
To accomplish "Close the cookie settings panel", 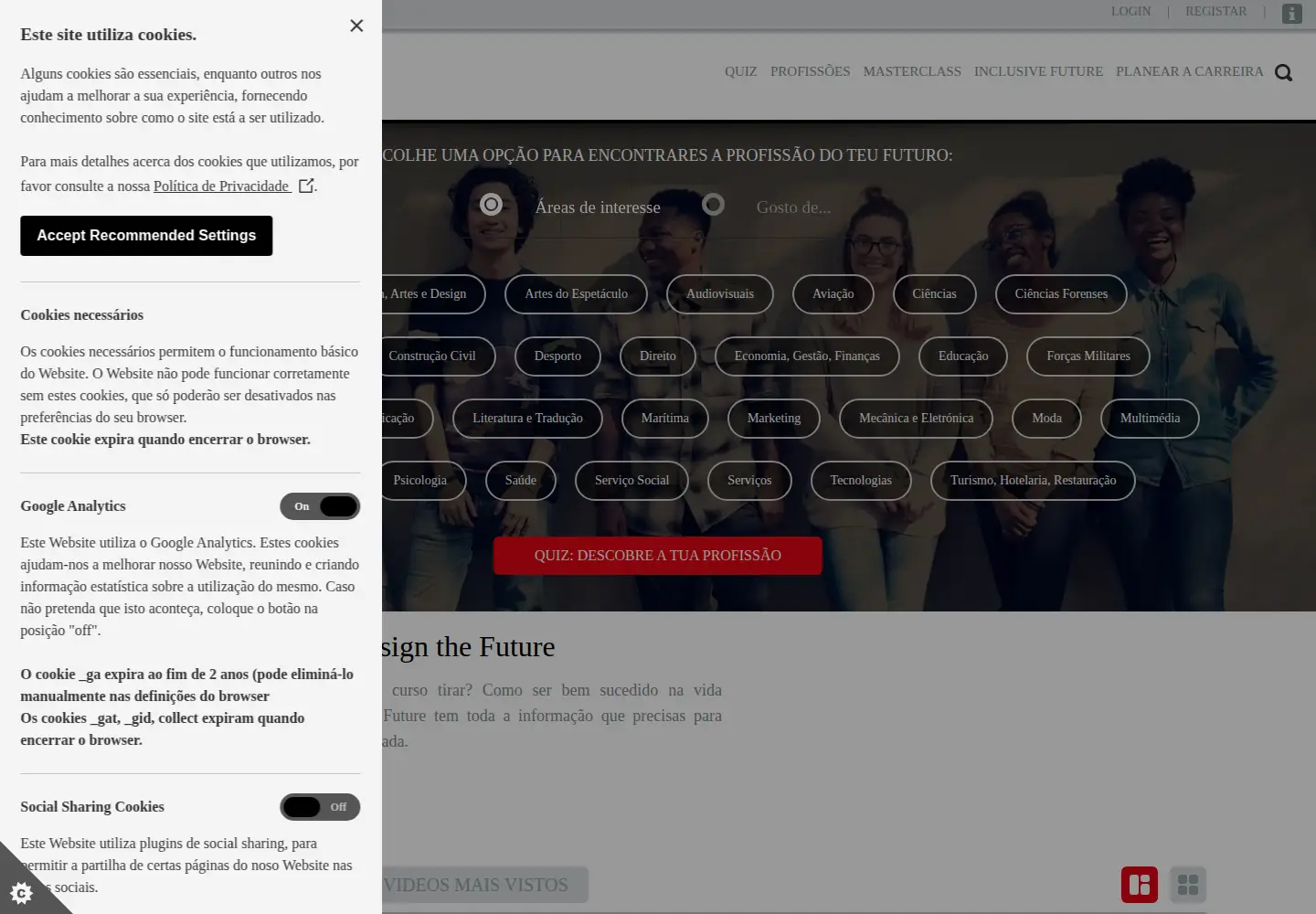I will point(356,26).
